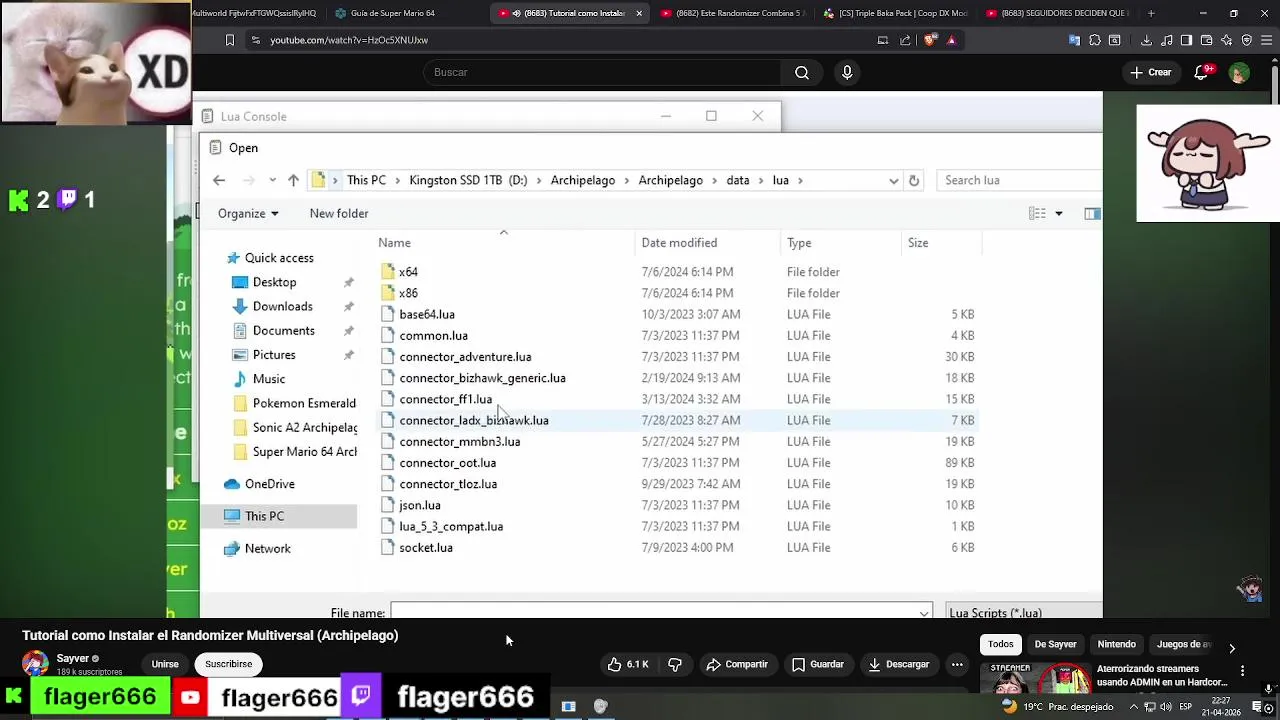Open the browser downloads icon

click(1146, 40)
